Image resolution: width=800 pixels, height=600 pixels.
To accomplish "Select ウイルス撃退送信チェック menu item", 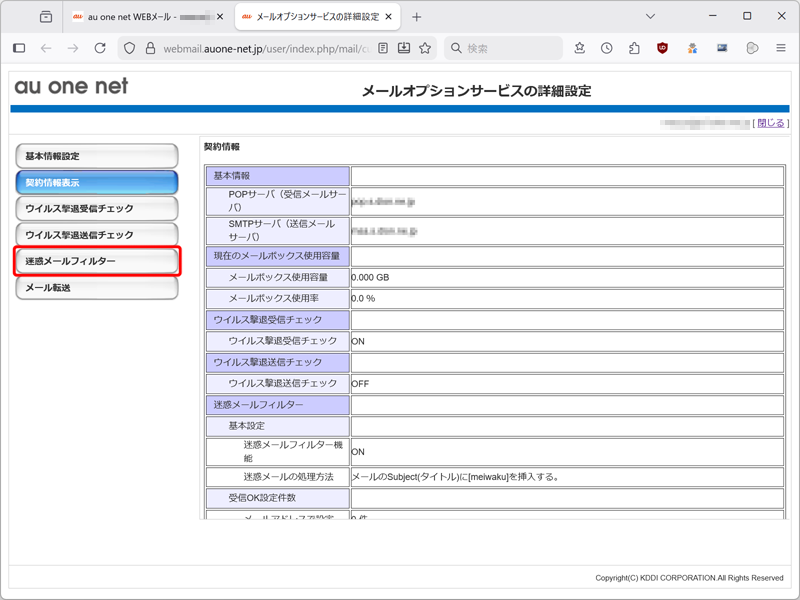I will pos(97,235).
